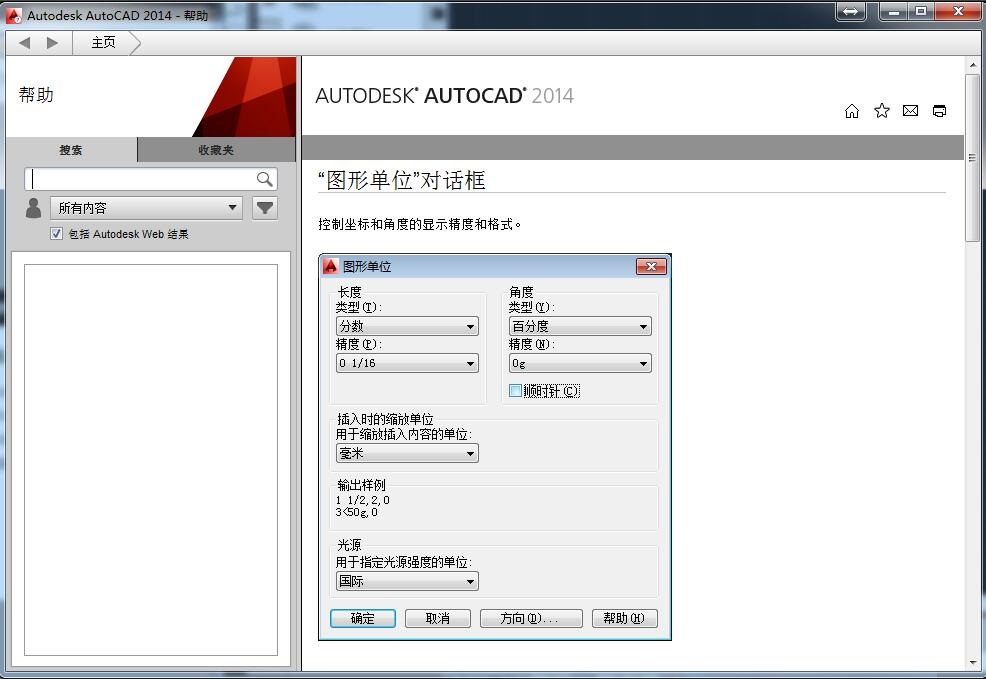Open the 主页 breadcrumb
Viewport: 986px width, 679px height.
pos(103,43)
